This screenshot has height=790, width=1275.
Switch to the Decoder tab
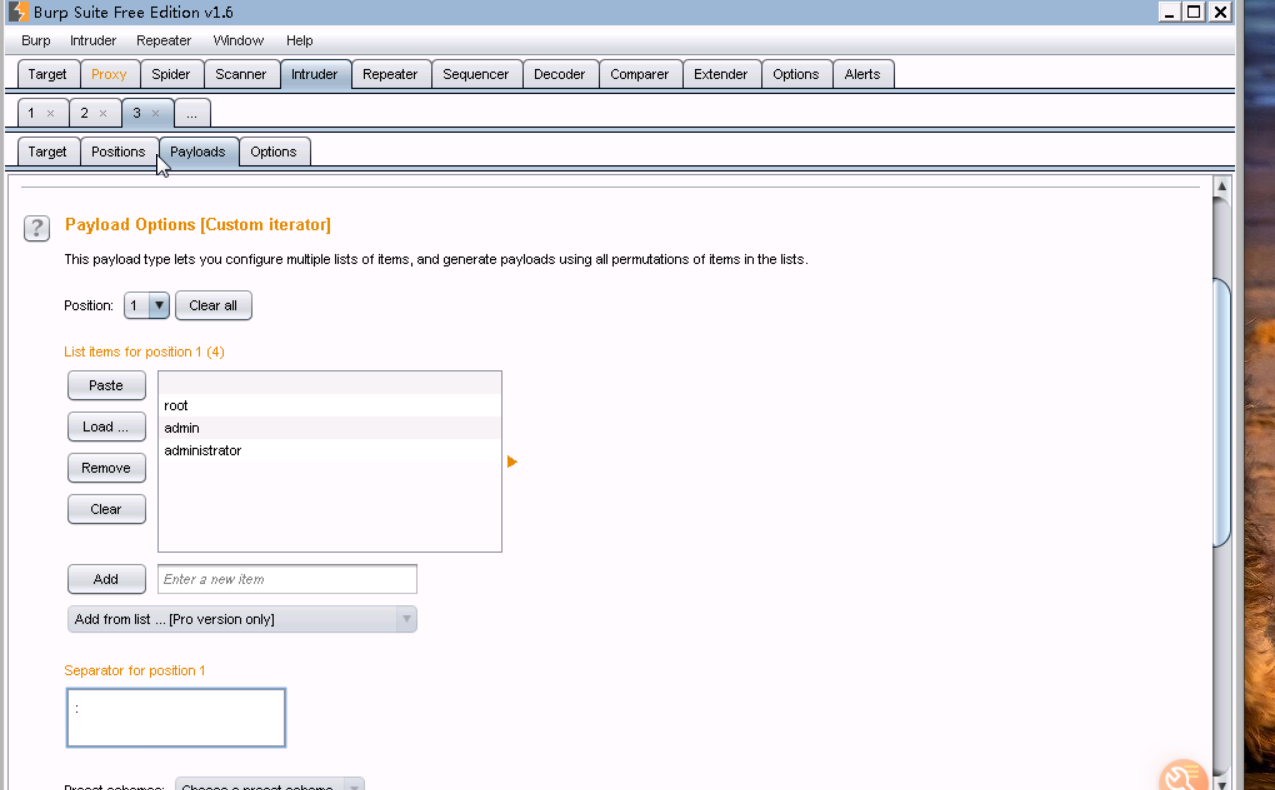[x=559, y=74]
